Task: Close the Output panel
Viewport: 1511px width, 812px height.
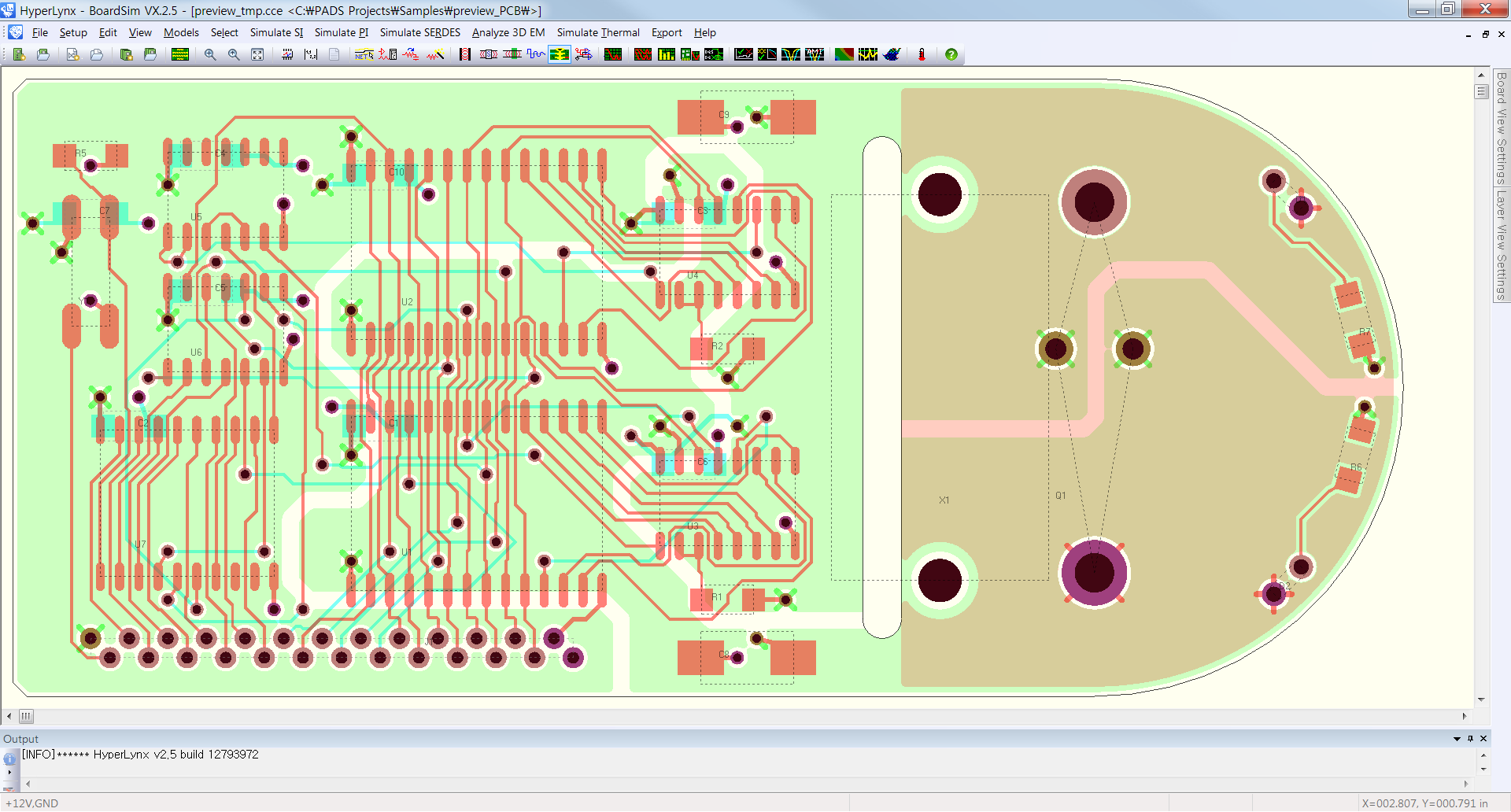Action: coord(1483,739)
